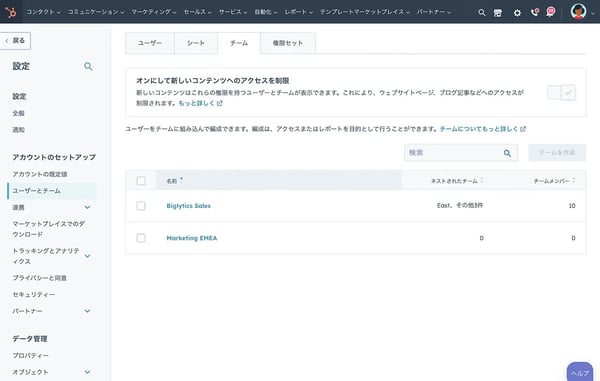Open the top nav パートナー dropdown

coord(434,12)
